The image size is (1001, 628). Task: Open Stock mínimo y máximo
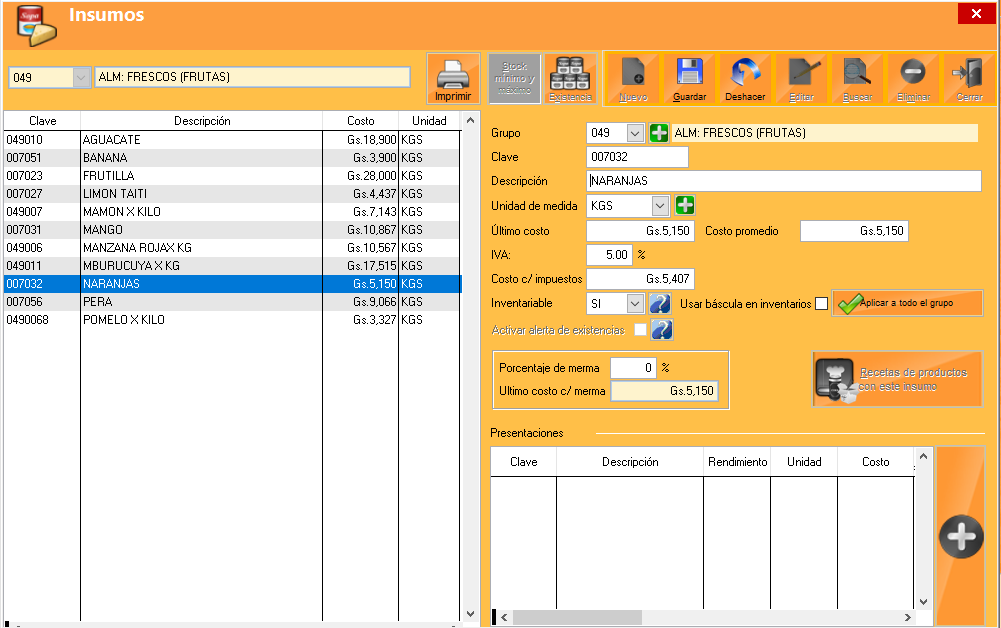coord(515,78)
